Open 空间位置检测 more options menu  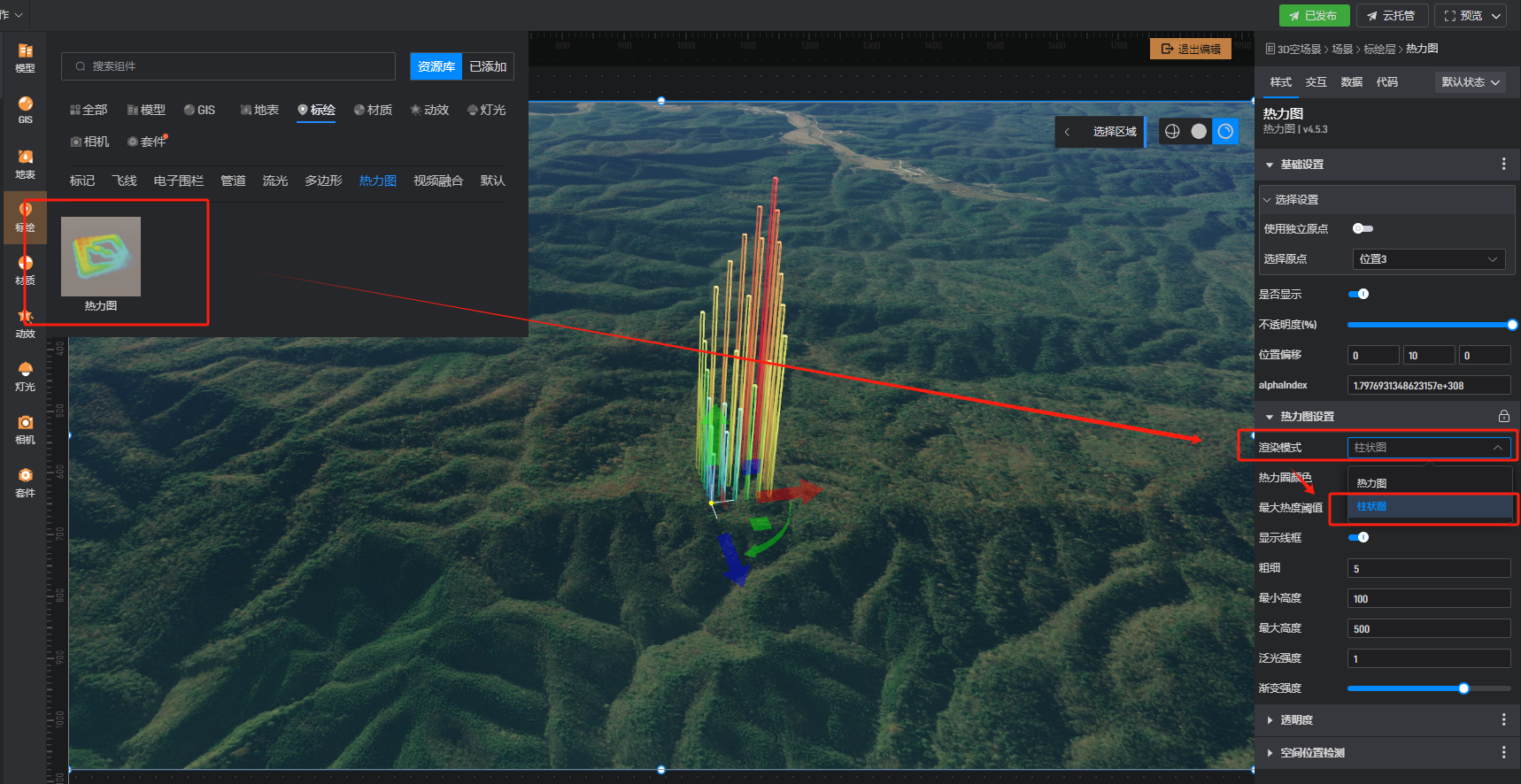coord(1503,752)
